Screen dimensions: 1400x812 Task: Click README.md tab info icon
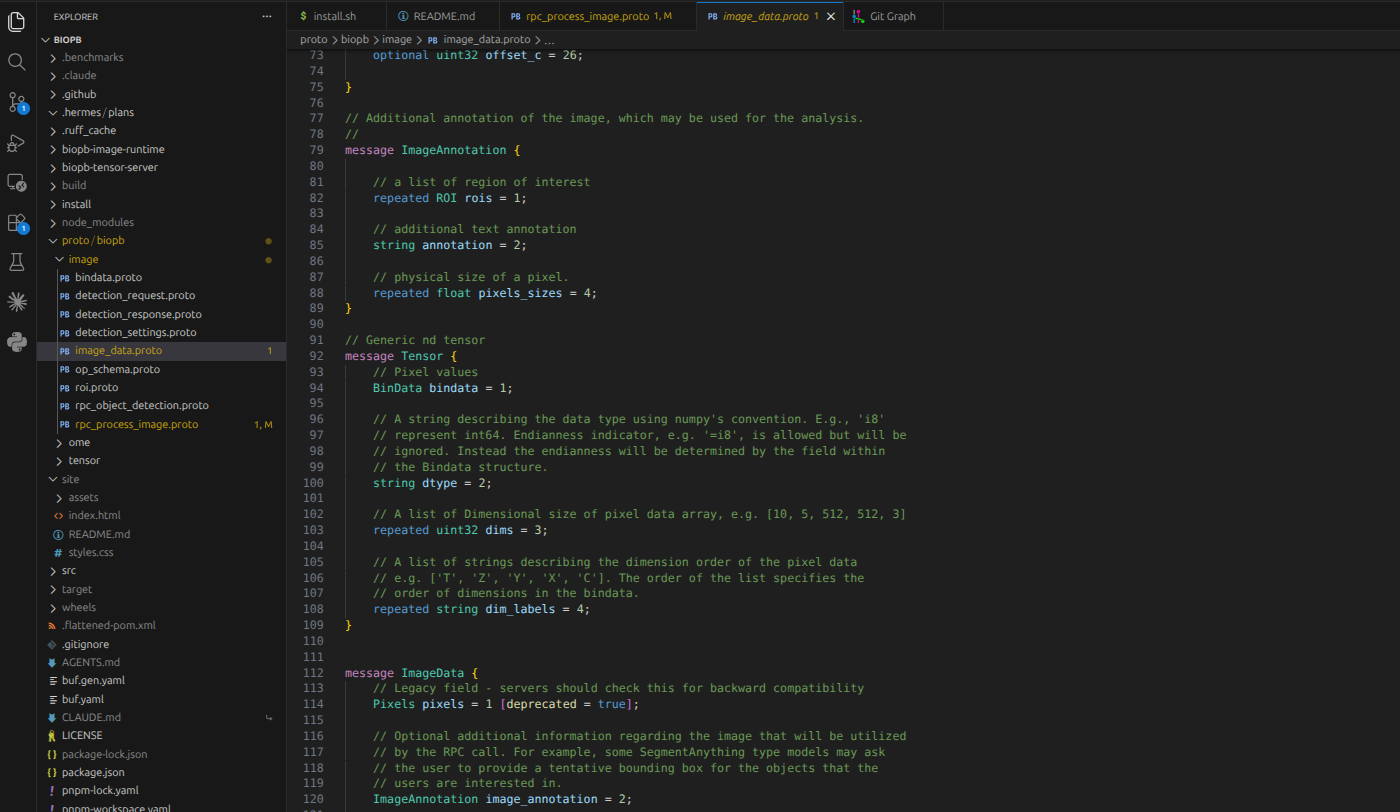point(403,16)
